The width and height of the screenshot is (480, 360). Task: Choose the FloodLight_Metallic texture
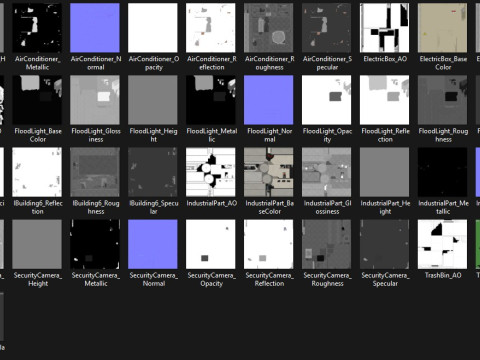[x=211, y=100]
